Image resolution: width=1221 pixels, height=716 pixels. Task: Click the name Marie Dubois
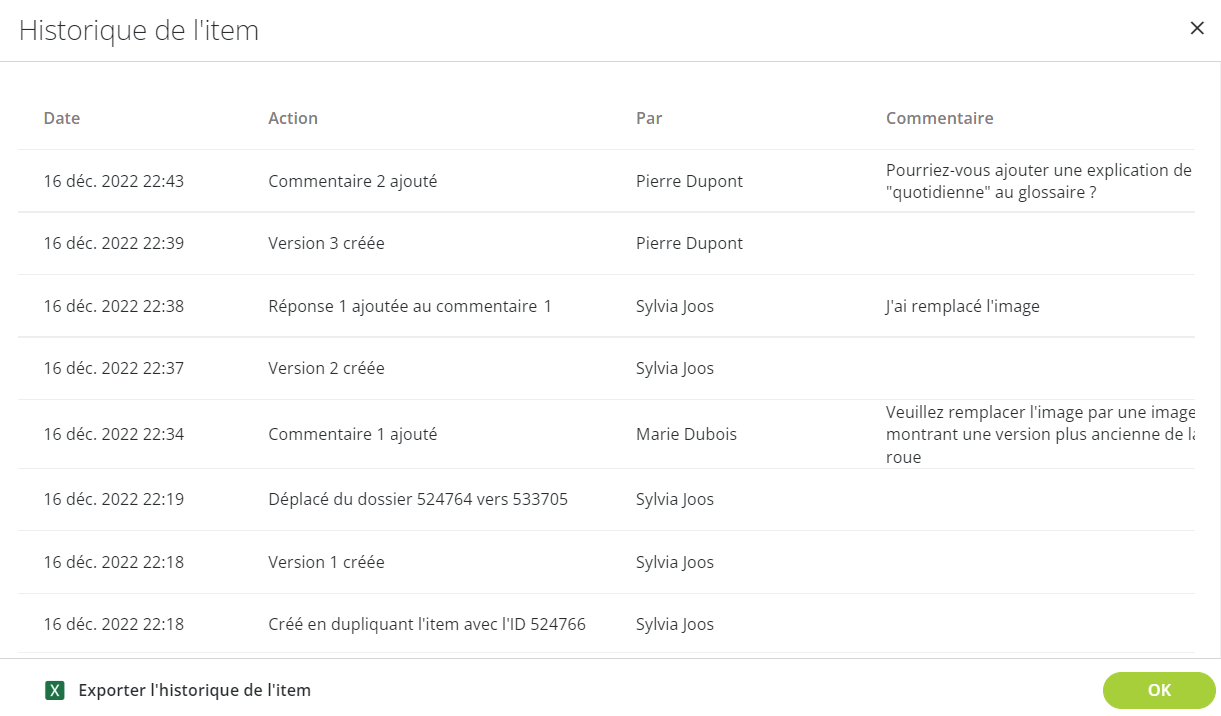685,434
